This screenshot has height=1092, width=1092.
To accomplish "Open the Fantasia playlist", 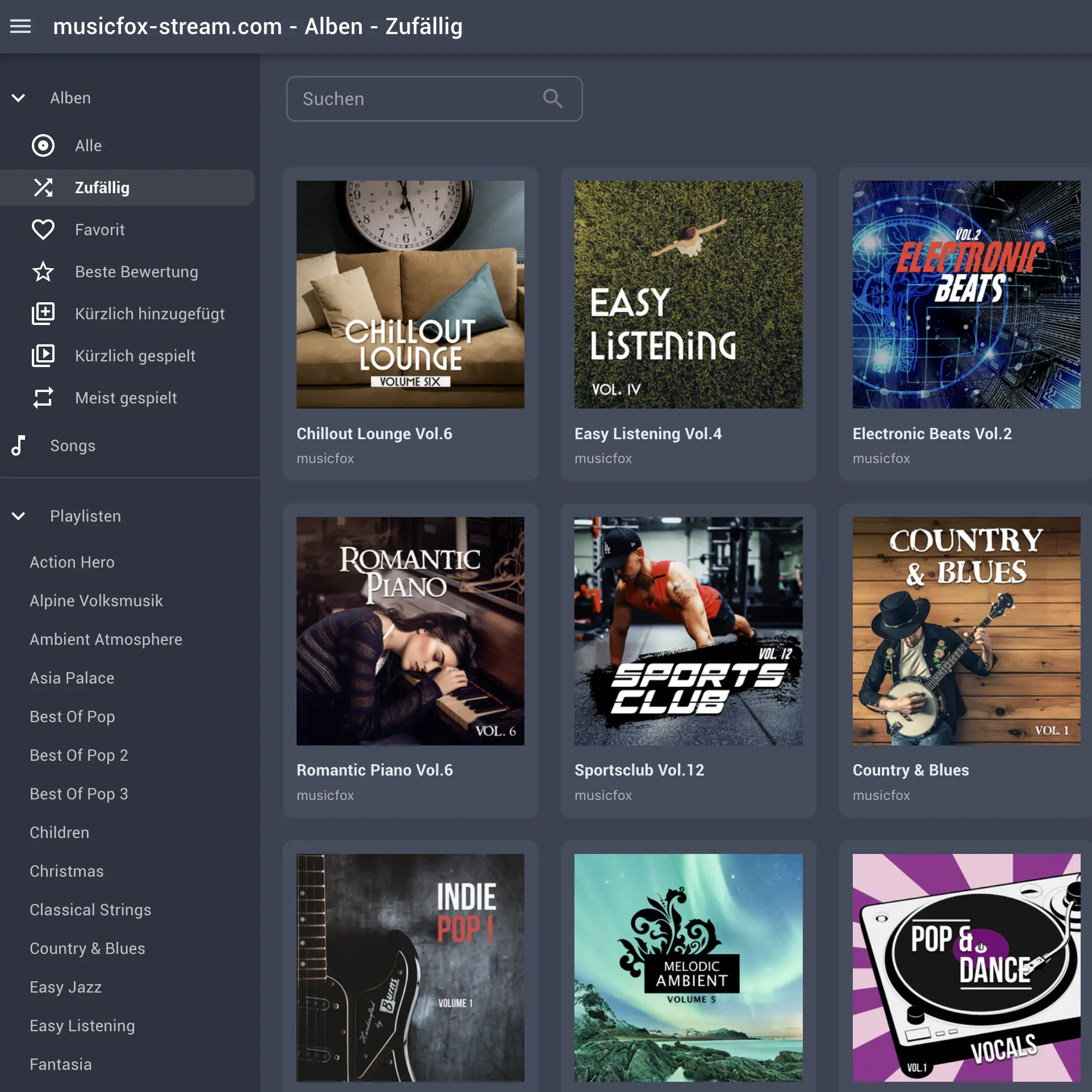I will point(60,1064).
